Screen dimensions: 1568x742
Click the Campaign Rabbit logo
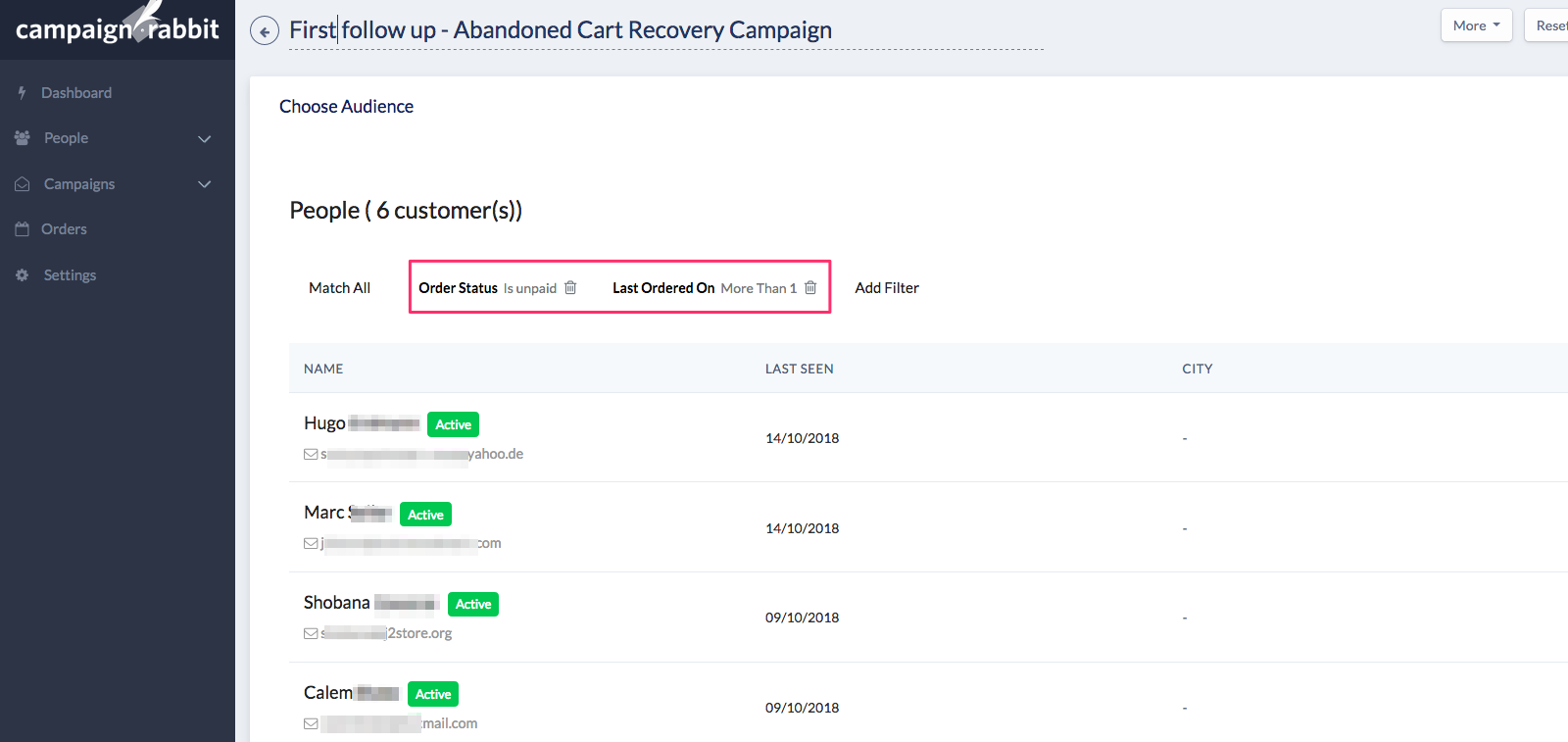pyautogui.click(x=118, y=25)
